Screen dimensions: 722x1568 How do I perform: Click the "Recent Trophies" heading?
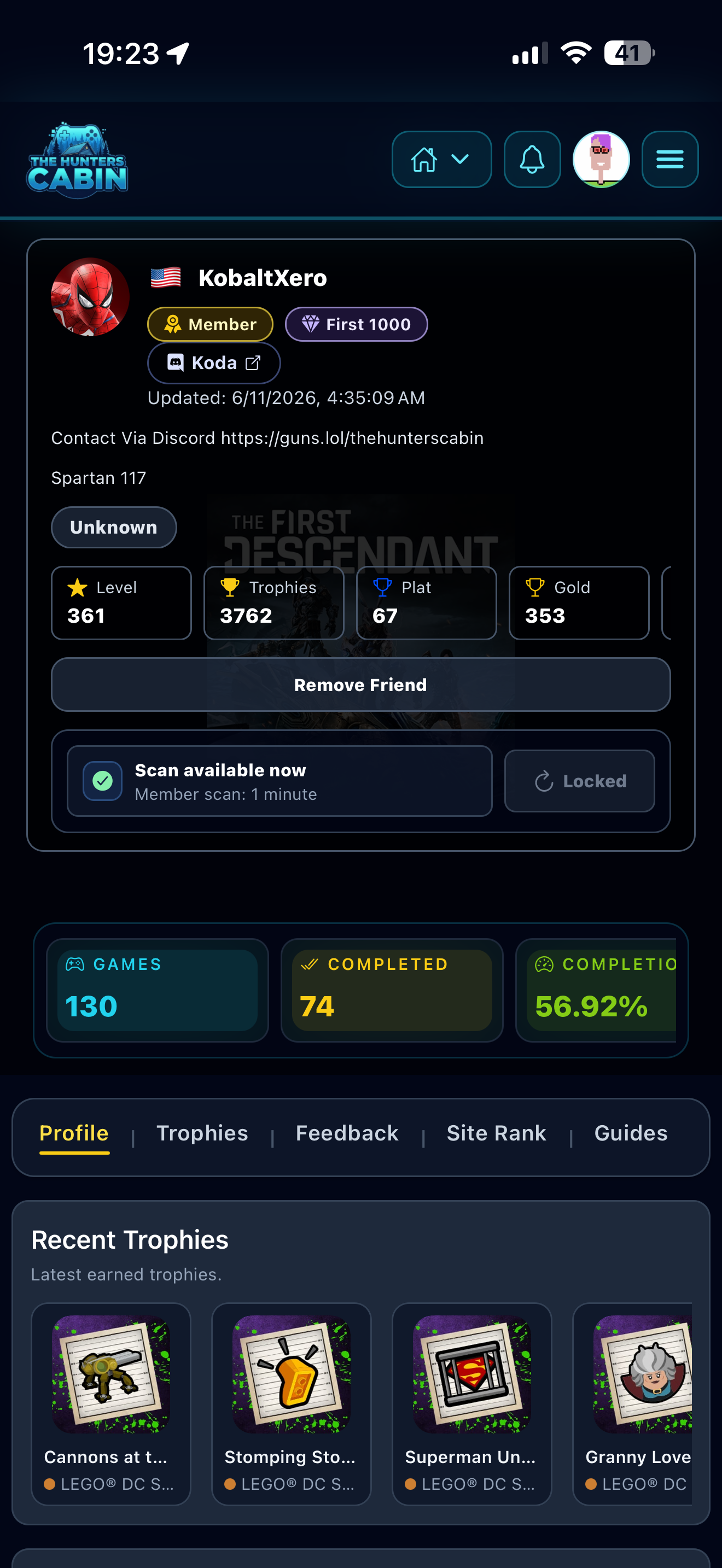(130, 1240)
